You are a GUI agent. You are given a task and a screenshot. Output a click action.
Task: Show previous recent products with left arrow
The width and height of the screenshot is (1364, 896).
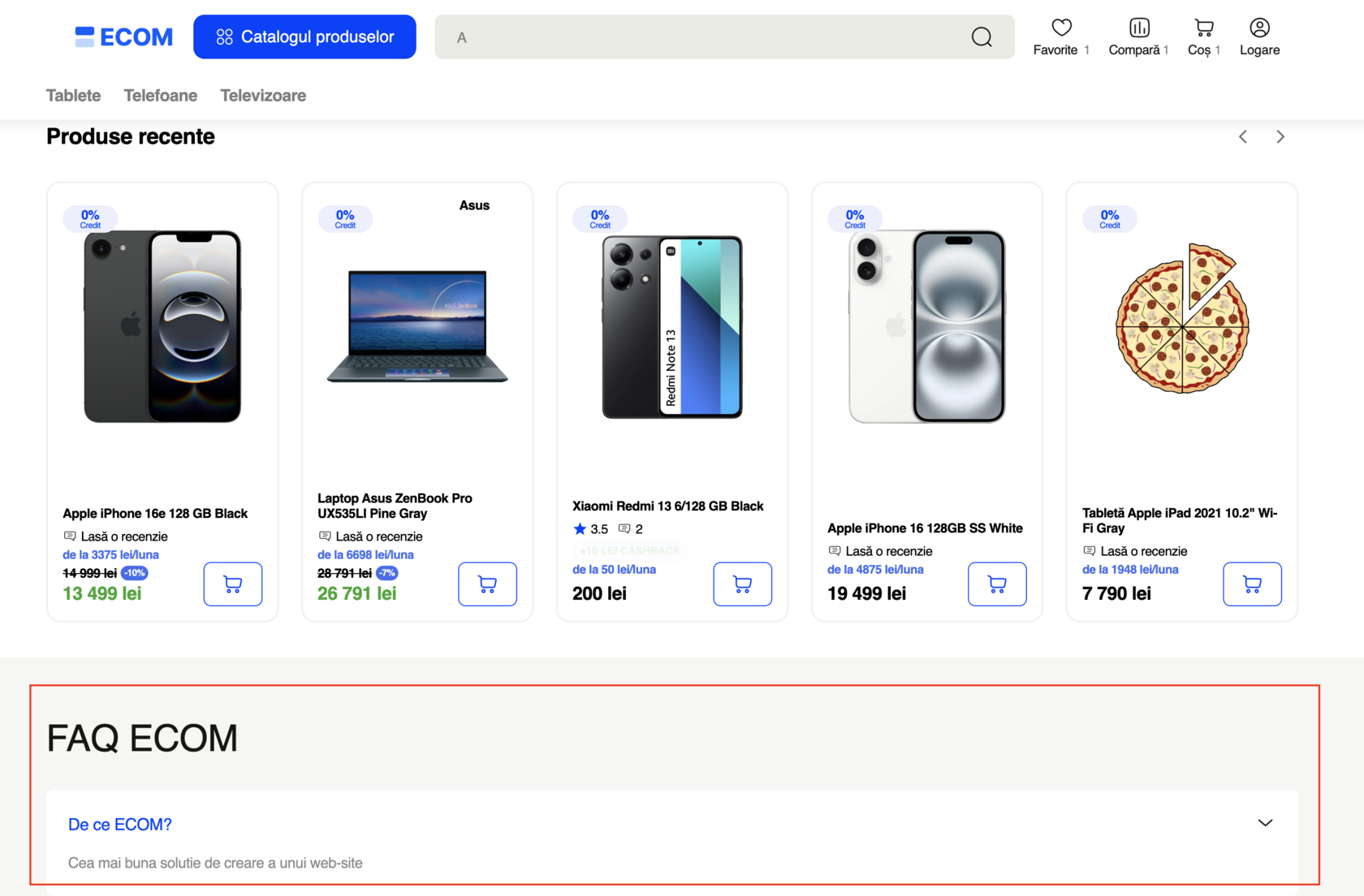pos(1243,137)
